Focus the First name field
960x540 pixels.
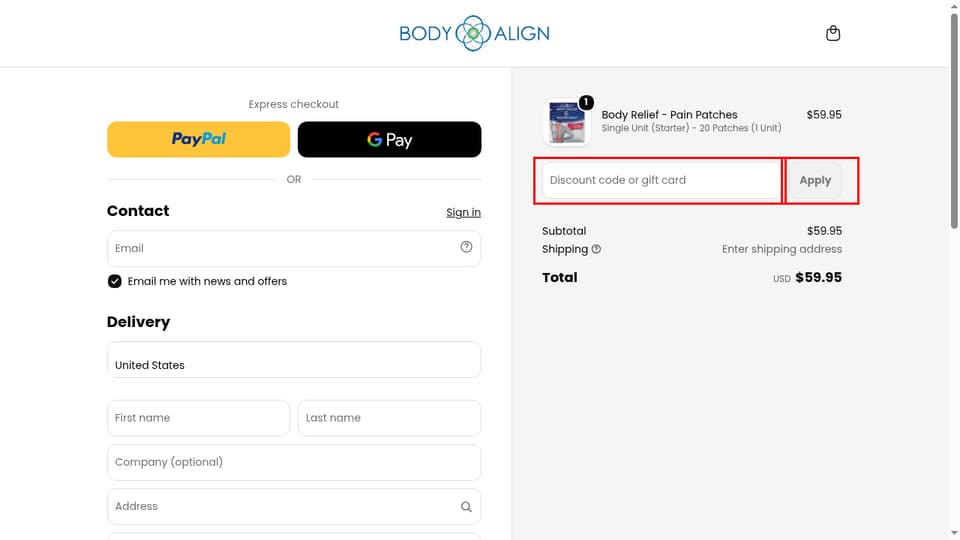click(x=198, y=418)
